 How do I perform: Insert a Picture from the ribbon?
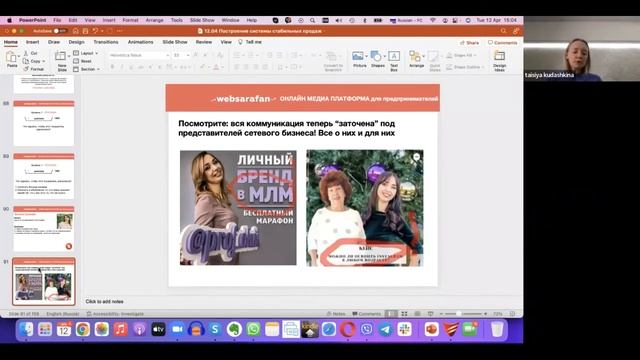tap(358, 56)
